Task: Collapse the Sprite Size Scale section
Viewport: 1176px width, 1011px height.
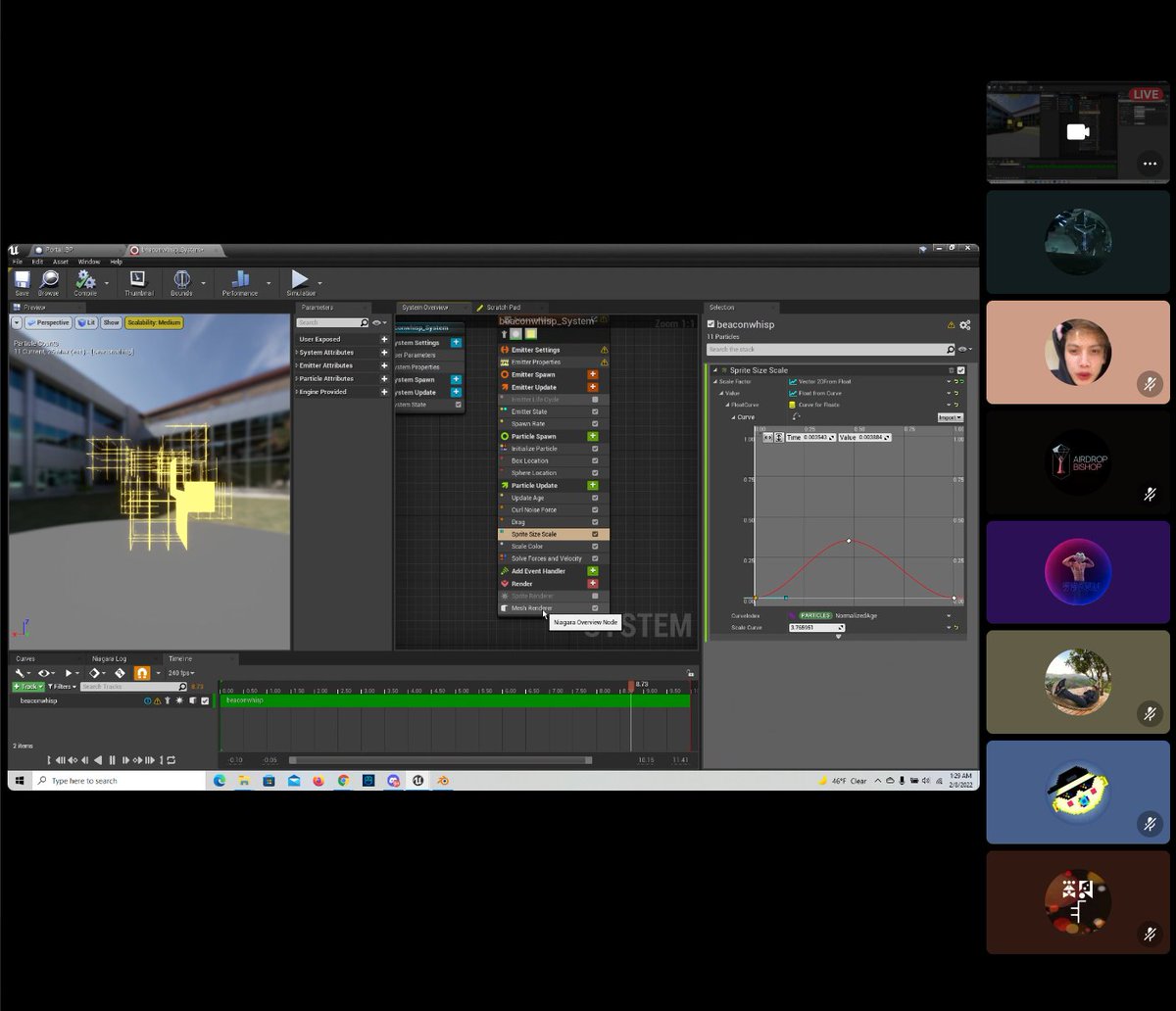Action: coord(713,370)
